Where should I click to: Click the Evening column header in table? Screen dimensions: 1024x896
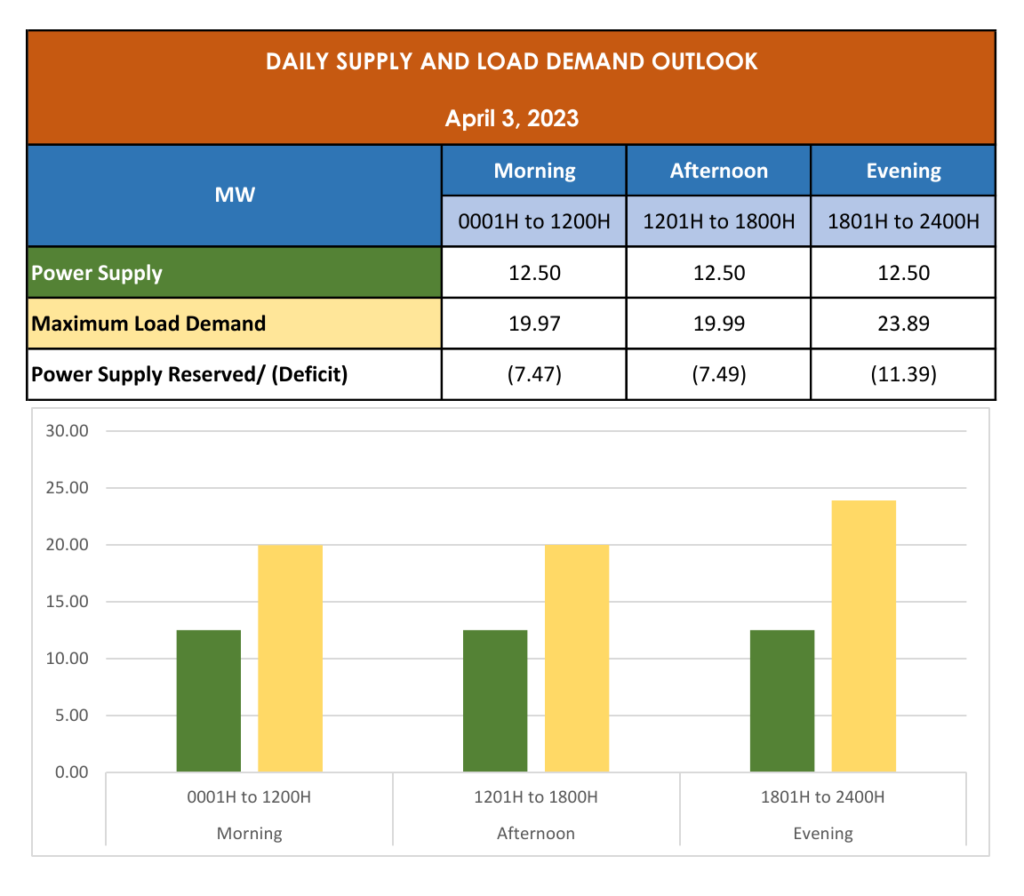coord(903,171)
